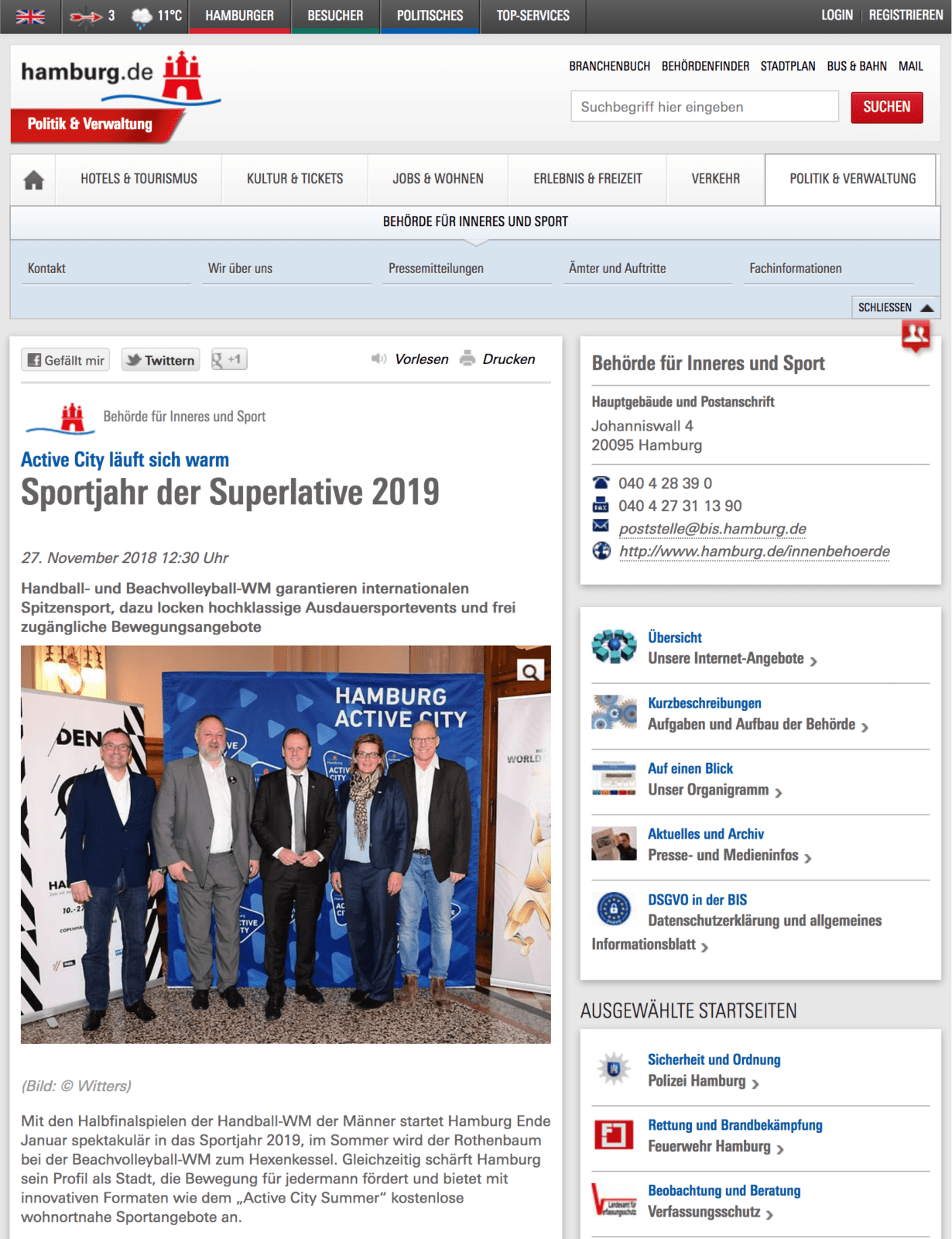The width and height of the screenshot is (952, 1239).
Task: Select Kultur & Tickets in main navigation
Action: click(295, 179)
